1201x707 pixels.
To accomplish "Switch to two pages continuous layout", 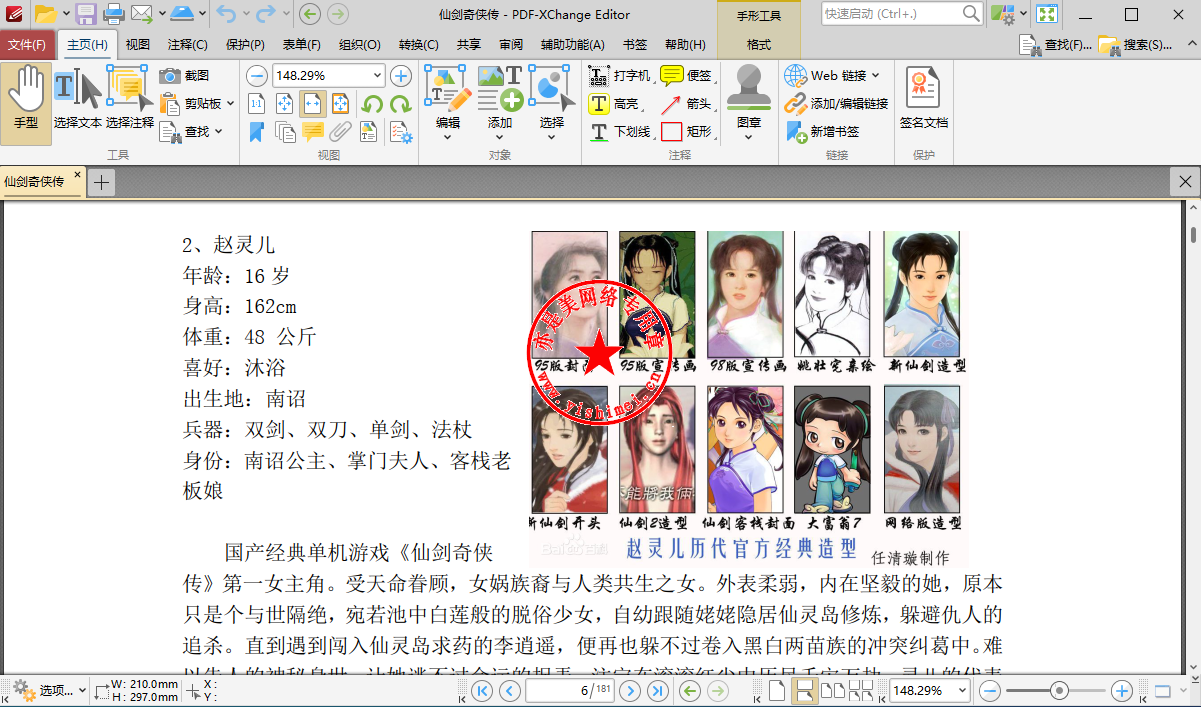I will tap(861, 690).
